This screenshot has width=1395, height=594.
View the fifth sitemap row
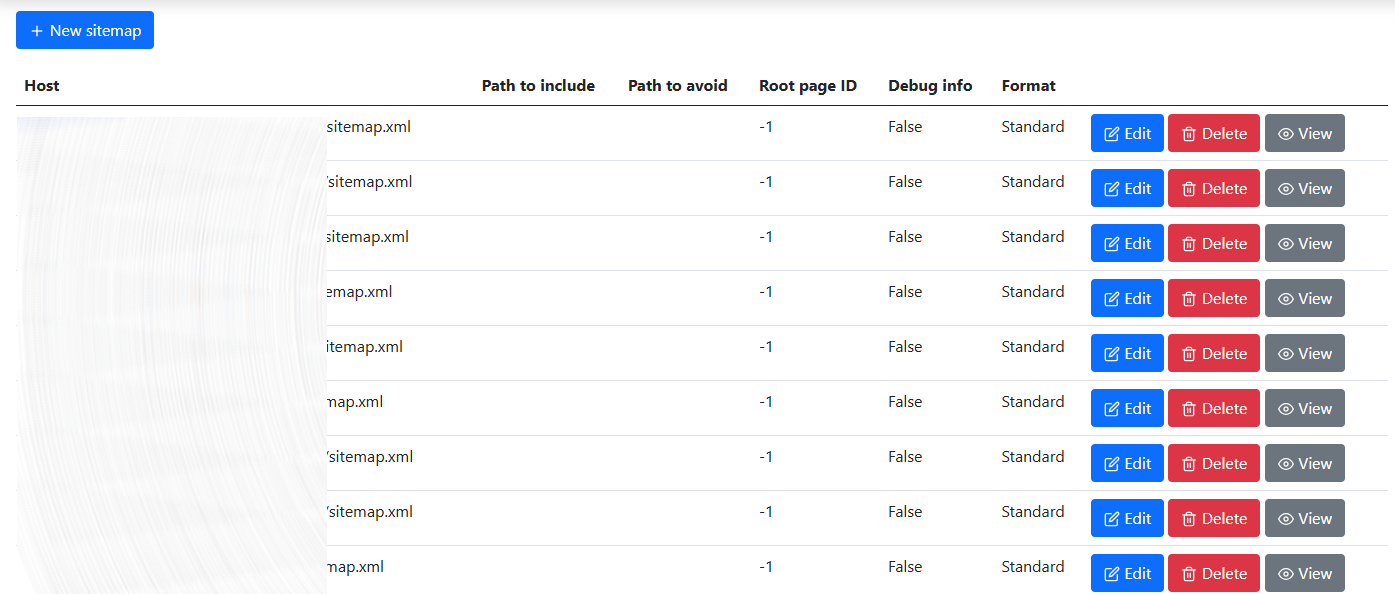(1304, 354)
